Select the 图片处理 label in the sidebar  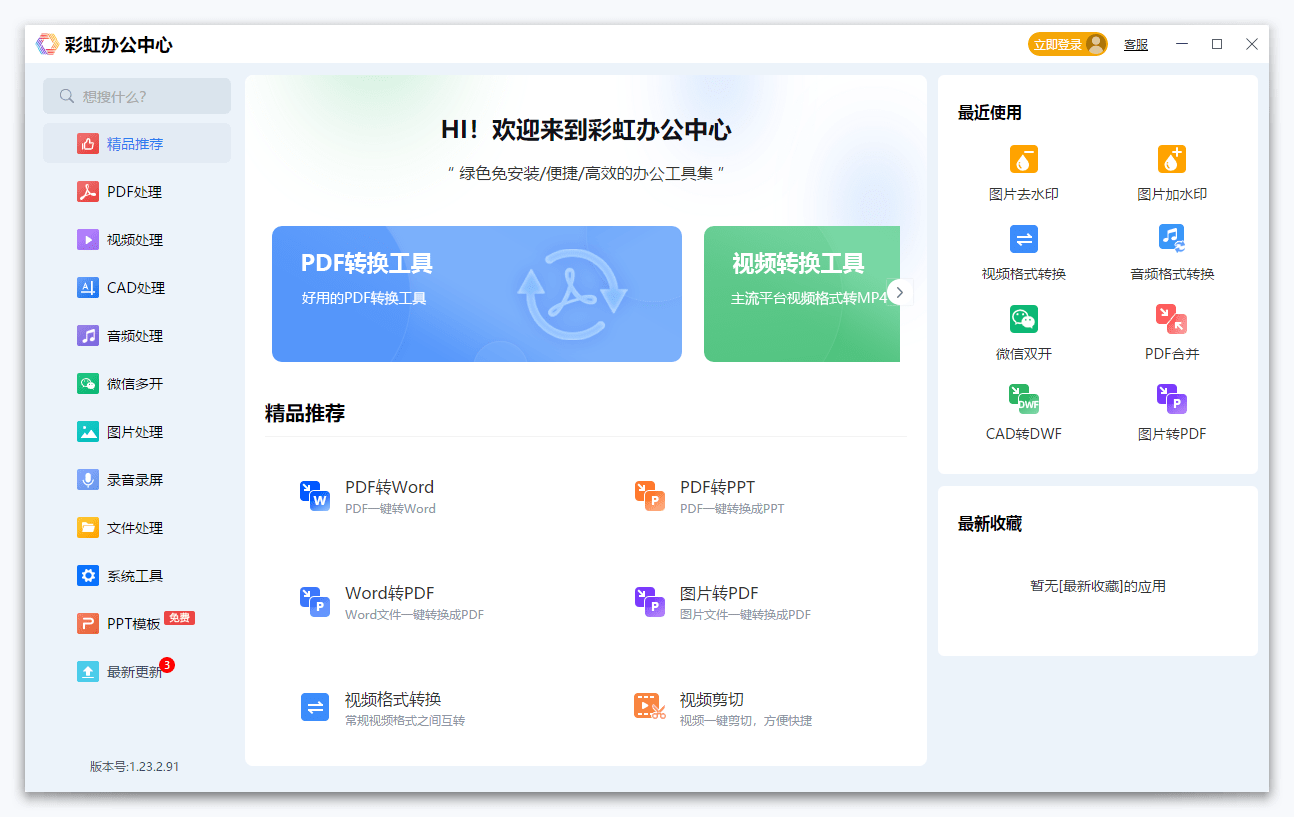click(135, 432)
